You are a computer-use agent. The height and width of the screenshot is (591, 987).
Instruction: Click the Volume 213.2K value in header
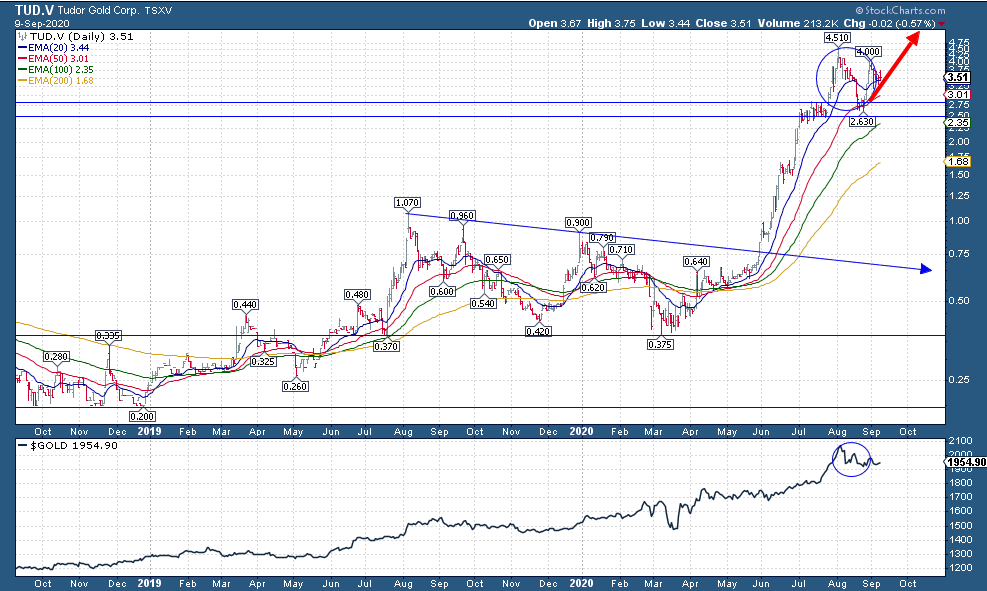pyautogui.click(x=798, y=23)
